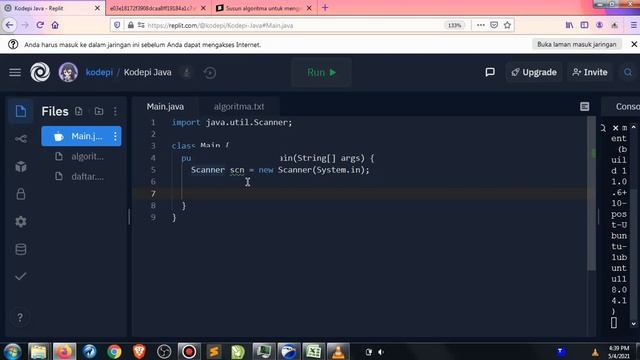Screen dimensions: 640x360
Task: Select the Files sidebar icon
Action: coord(21,111)
